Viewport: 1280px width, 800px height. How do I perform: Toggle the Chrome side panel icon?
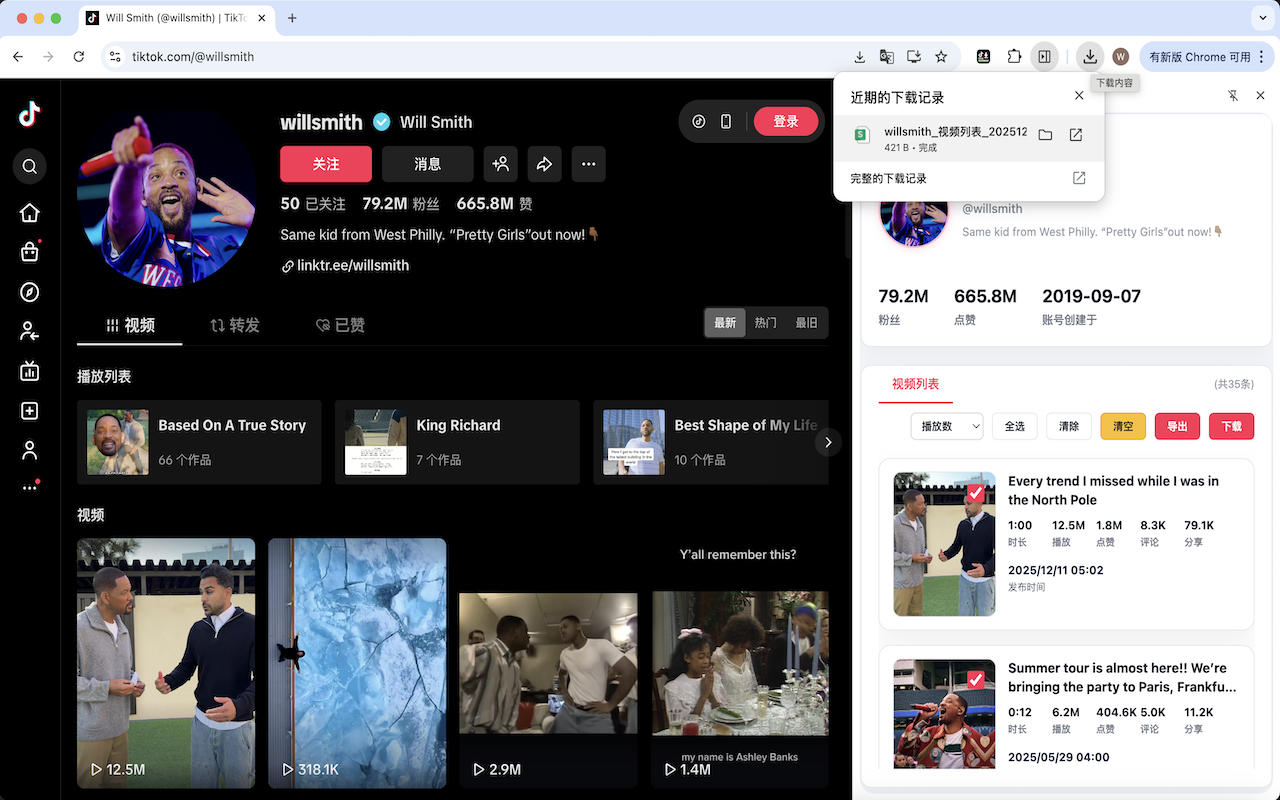click(x=1044, y=57)
